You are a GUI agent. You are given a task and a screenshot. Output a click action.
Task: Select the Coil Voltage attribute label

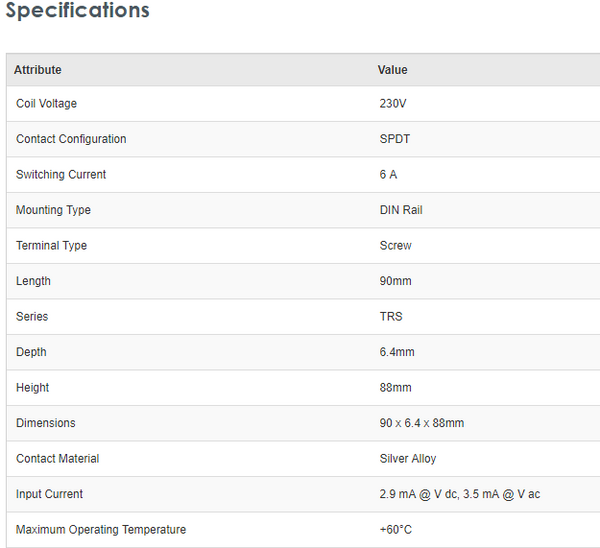(x=46, y=104)
